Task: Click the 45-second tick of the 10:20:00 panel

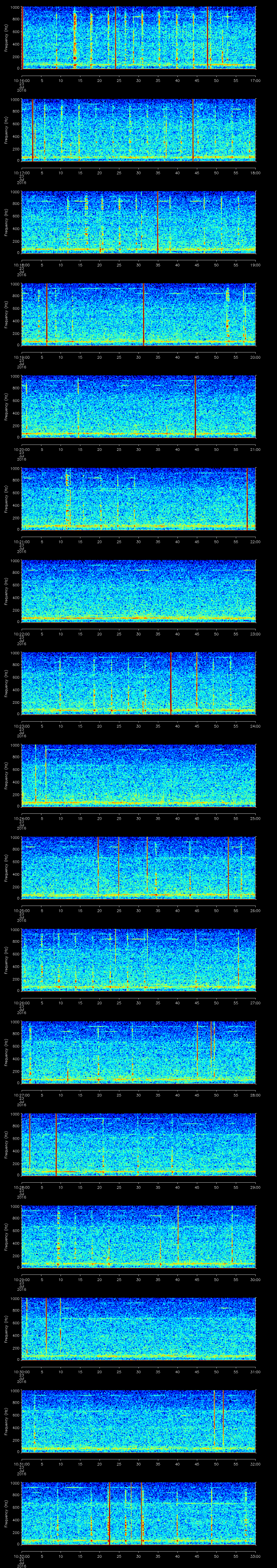Action: pos(197,449)
